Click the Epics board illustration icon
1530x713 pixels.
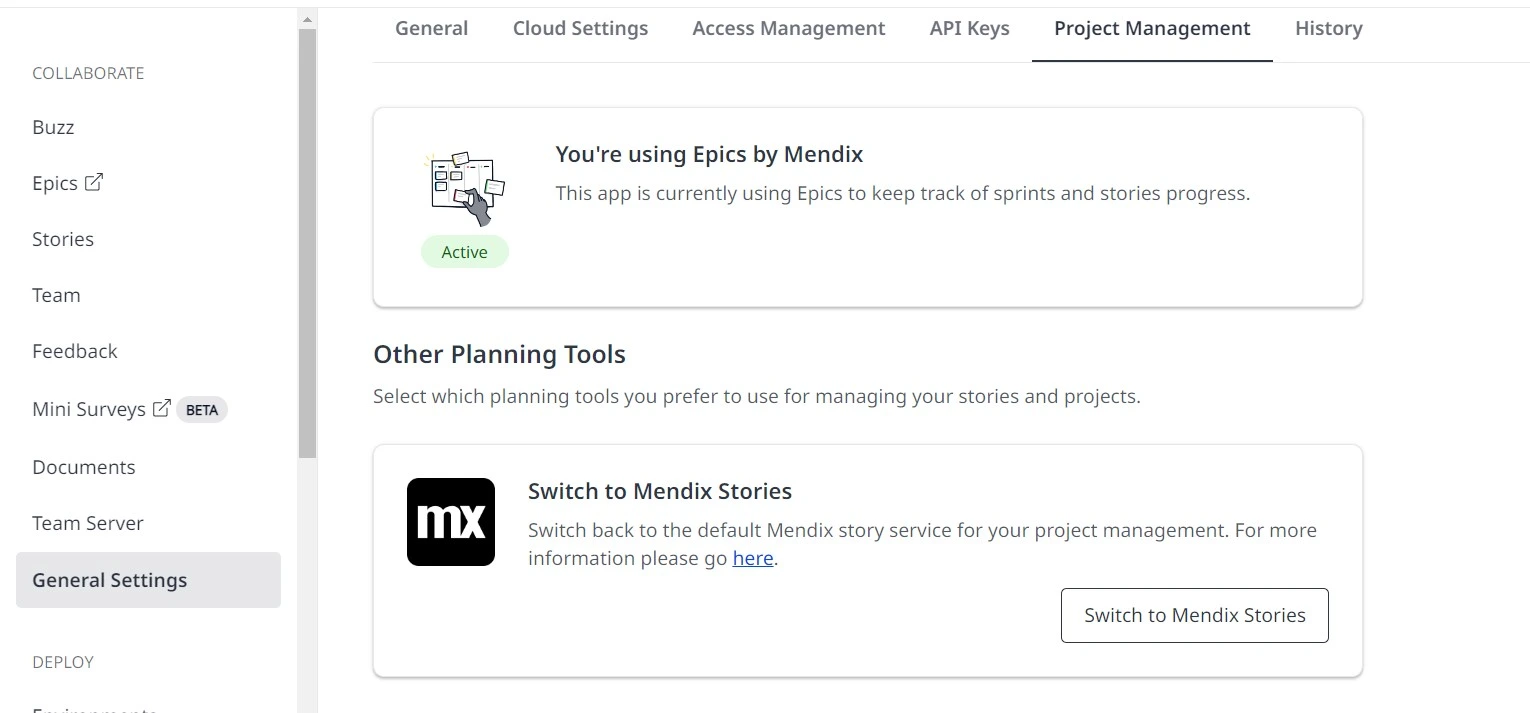[465, 189]
